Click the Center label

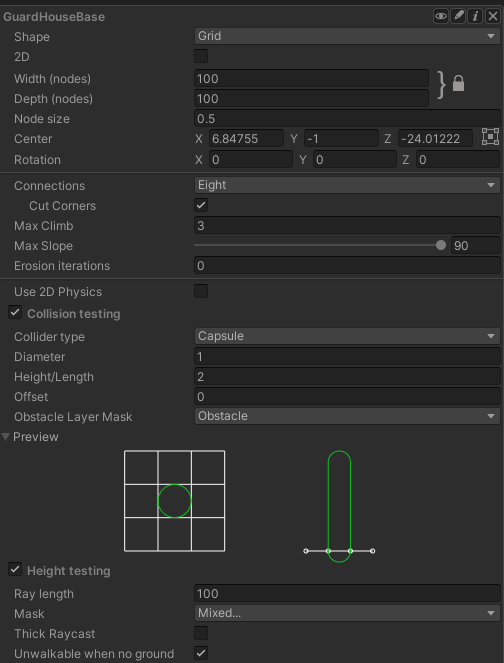point(33,139)
